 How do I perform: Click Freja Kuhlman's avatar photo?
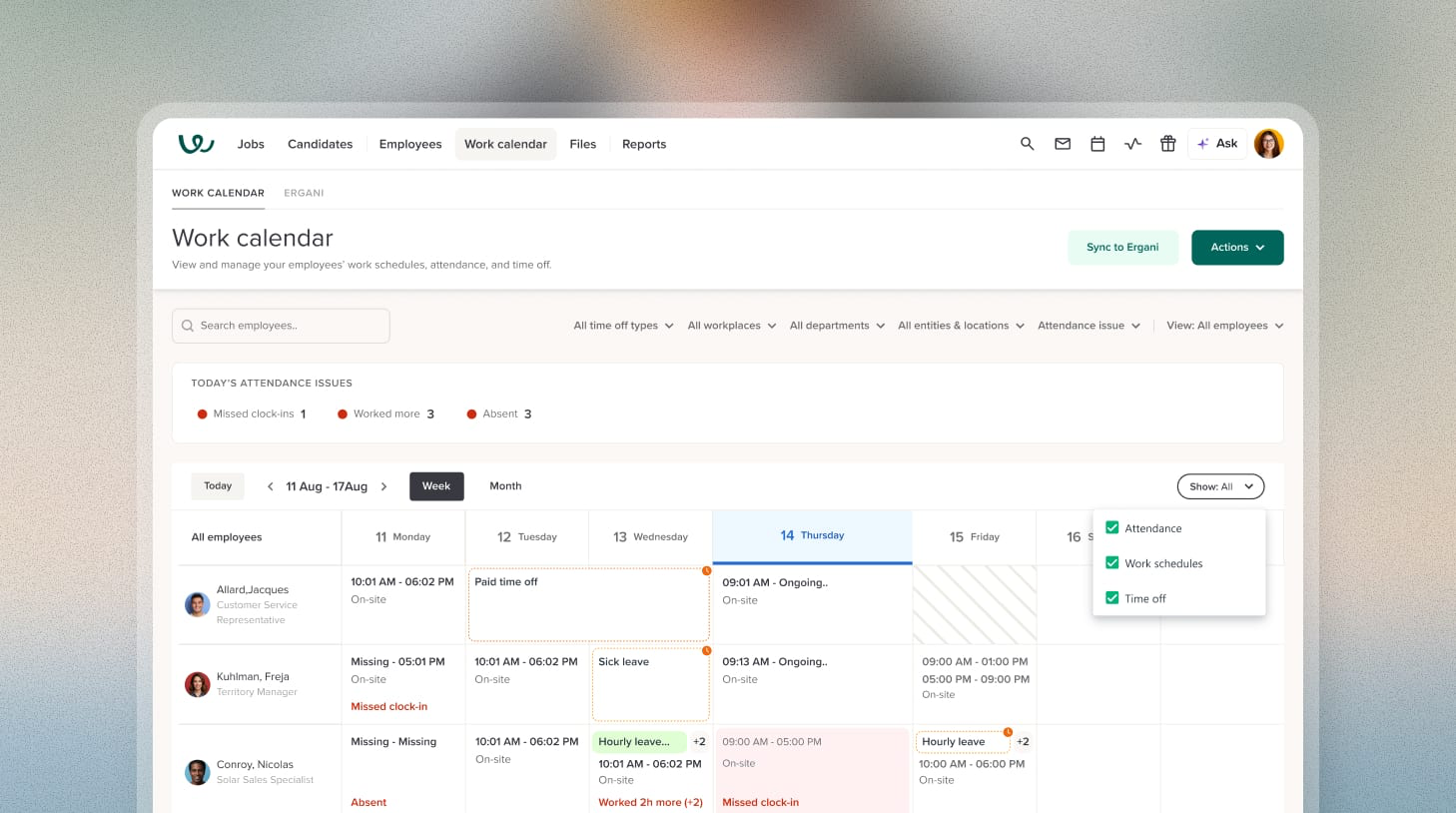click(x=197, y=684)
